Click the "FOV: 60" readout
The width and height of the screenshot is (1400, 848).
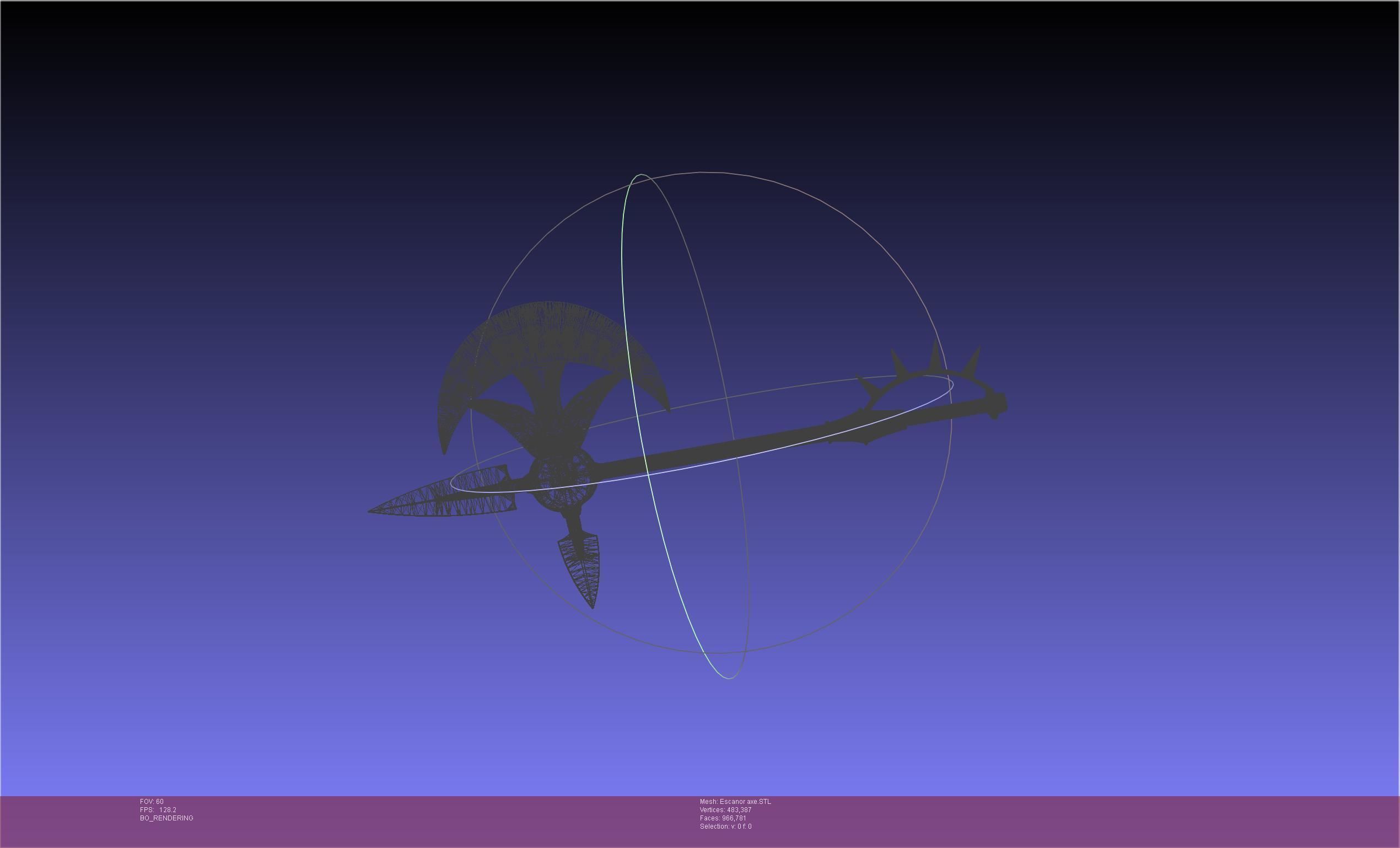[x=152, y=801]
